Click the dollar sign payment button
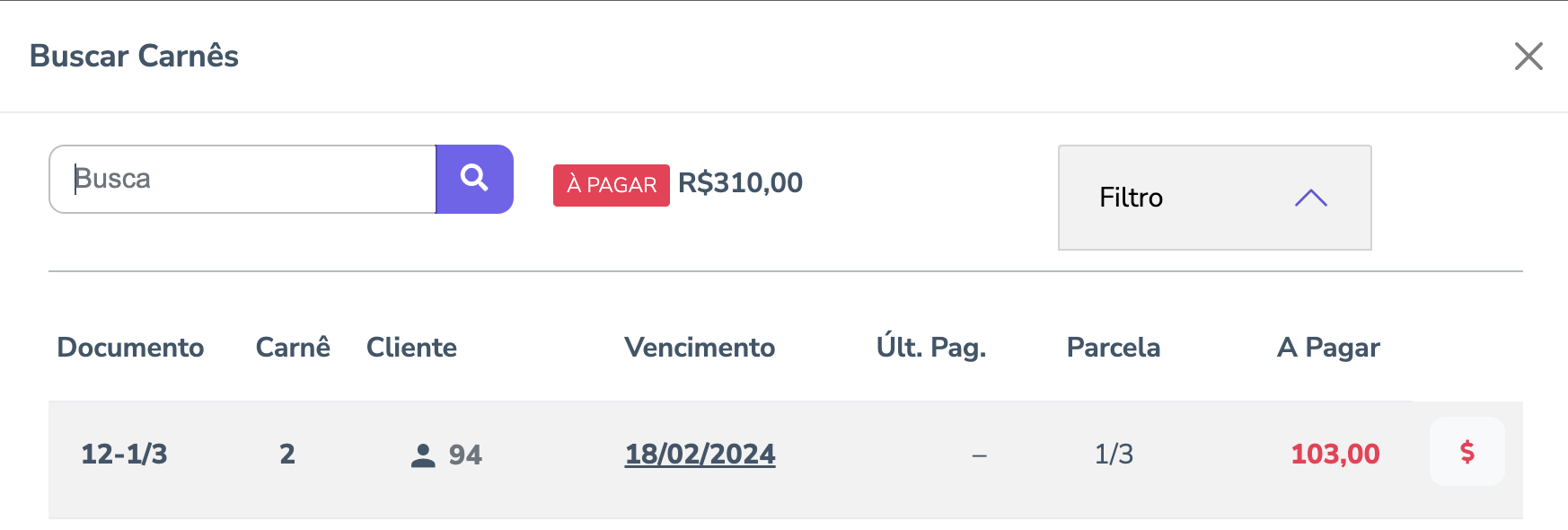 click(1467, 452)
